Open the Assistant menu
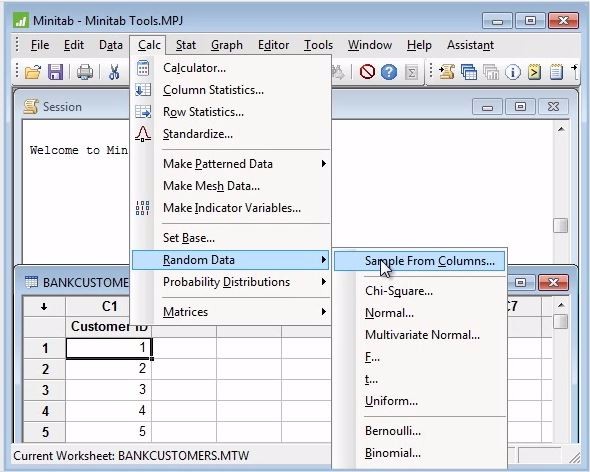This screenshot has height=472, width=590. coord(470,45)
